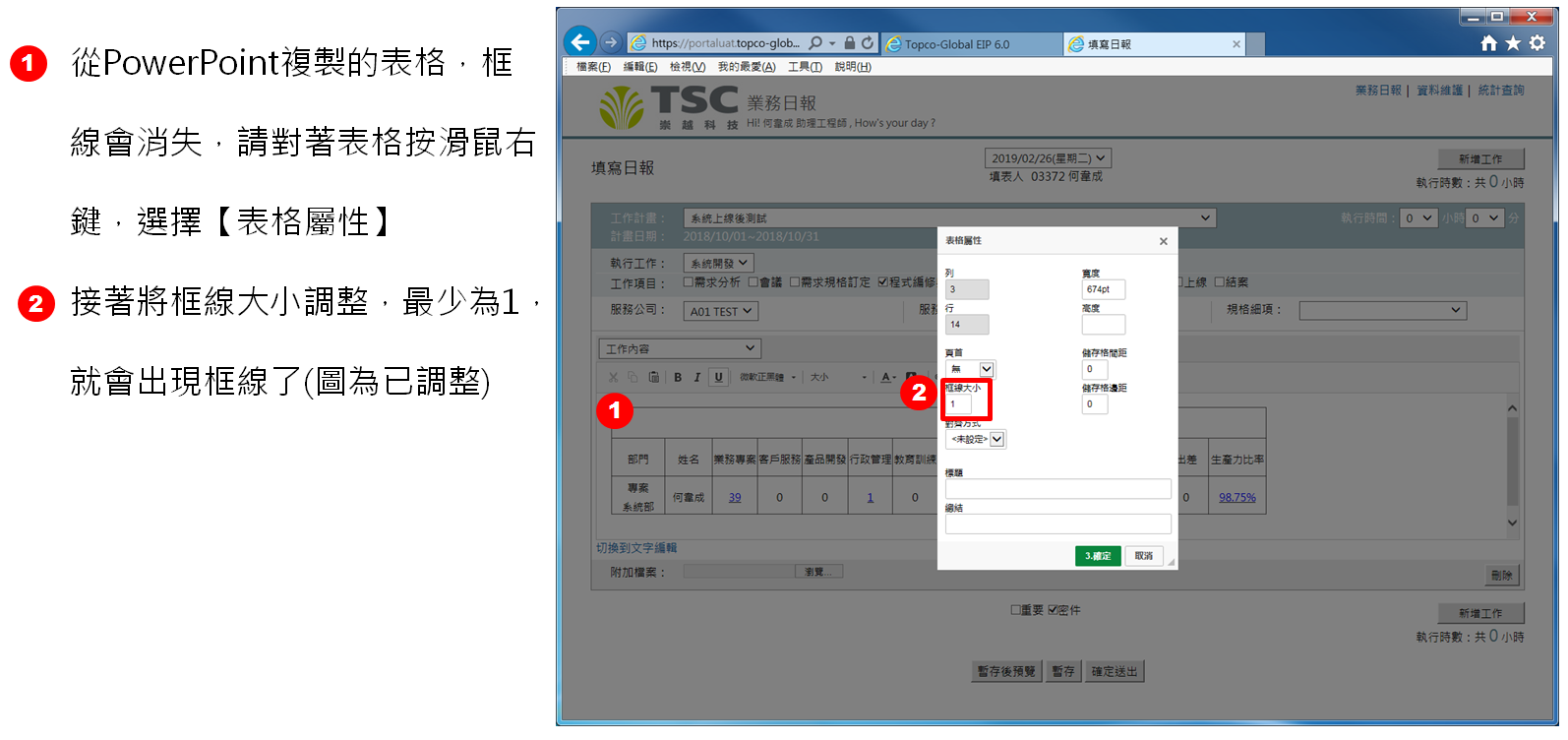Click the refresh icon in address bar
Screen dimensions: 1568x740
pyautogui.click(x=868, y=43)
